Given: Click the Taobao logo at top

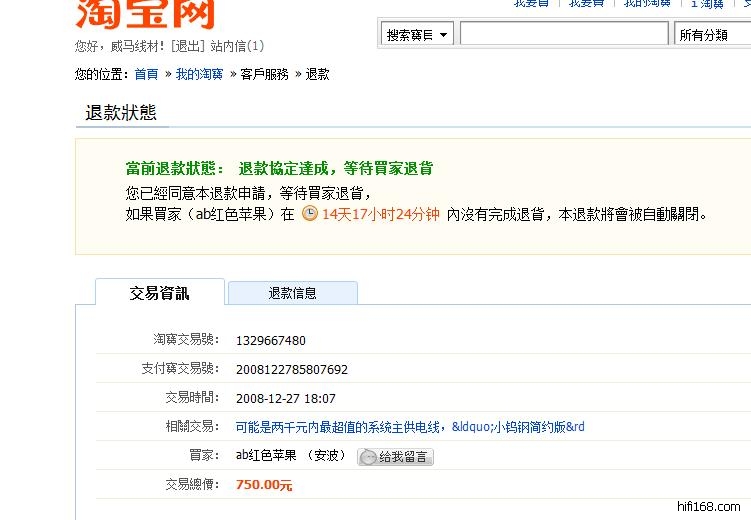Looking at the screenshot, I should [x=145, y=13].
